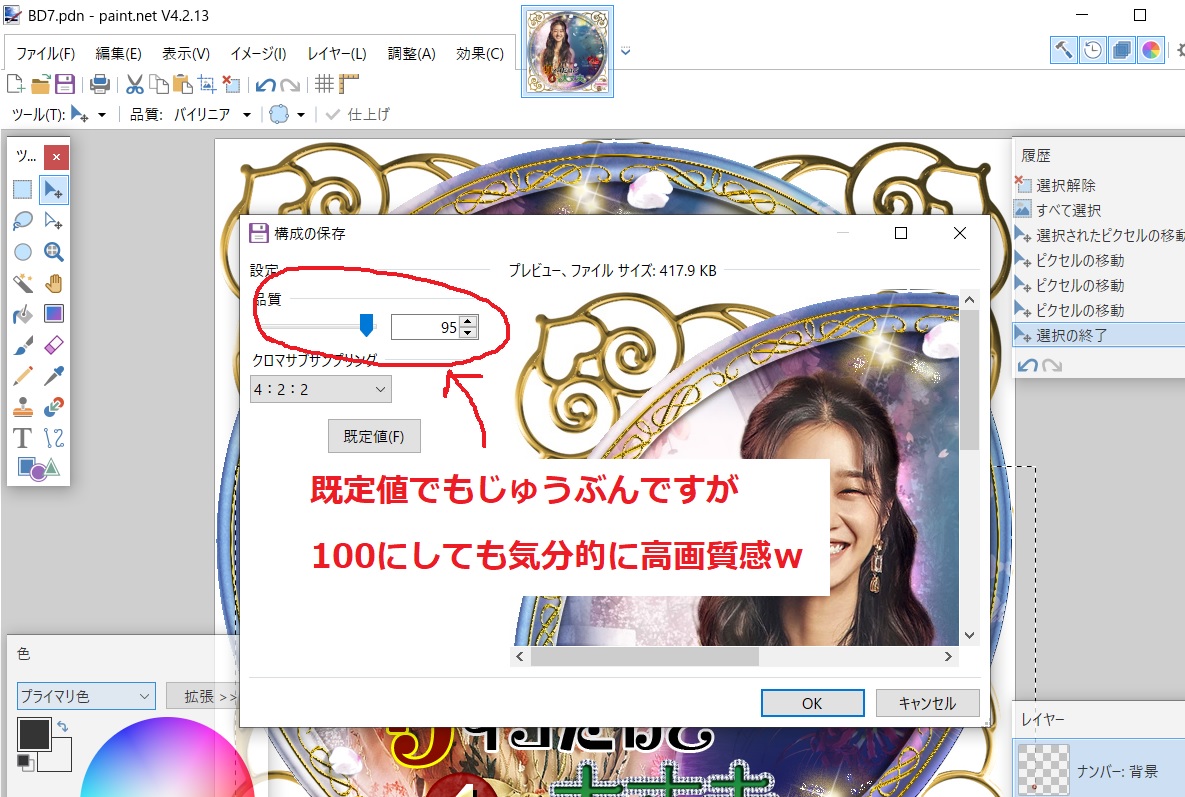Toggle the Layers window button at top right
The height and width of the screenshot is (797, 1185).
tap(1122, 50)
